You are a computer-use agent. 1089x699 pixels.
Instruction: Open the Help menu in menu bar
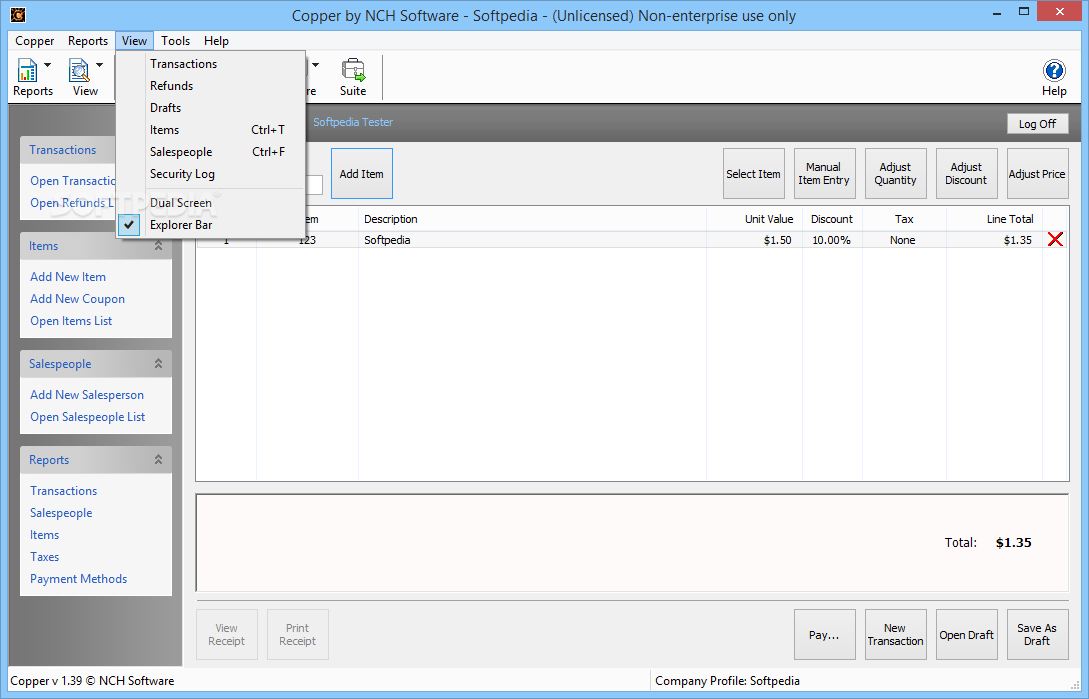[216, 41]
